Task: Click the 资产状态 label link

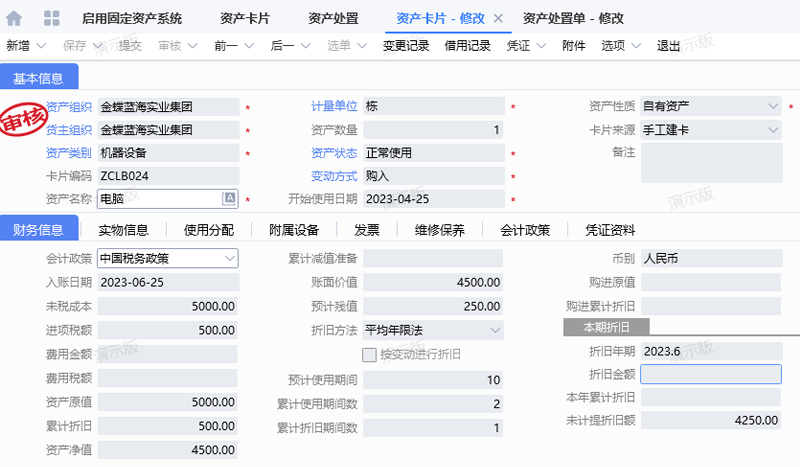Action: click(x=334, y=153)
